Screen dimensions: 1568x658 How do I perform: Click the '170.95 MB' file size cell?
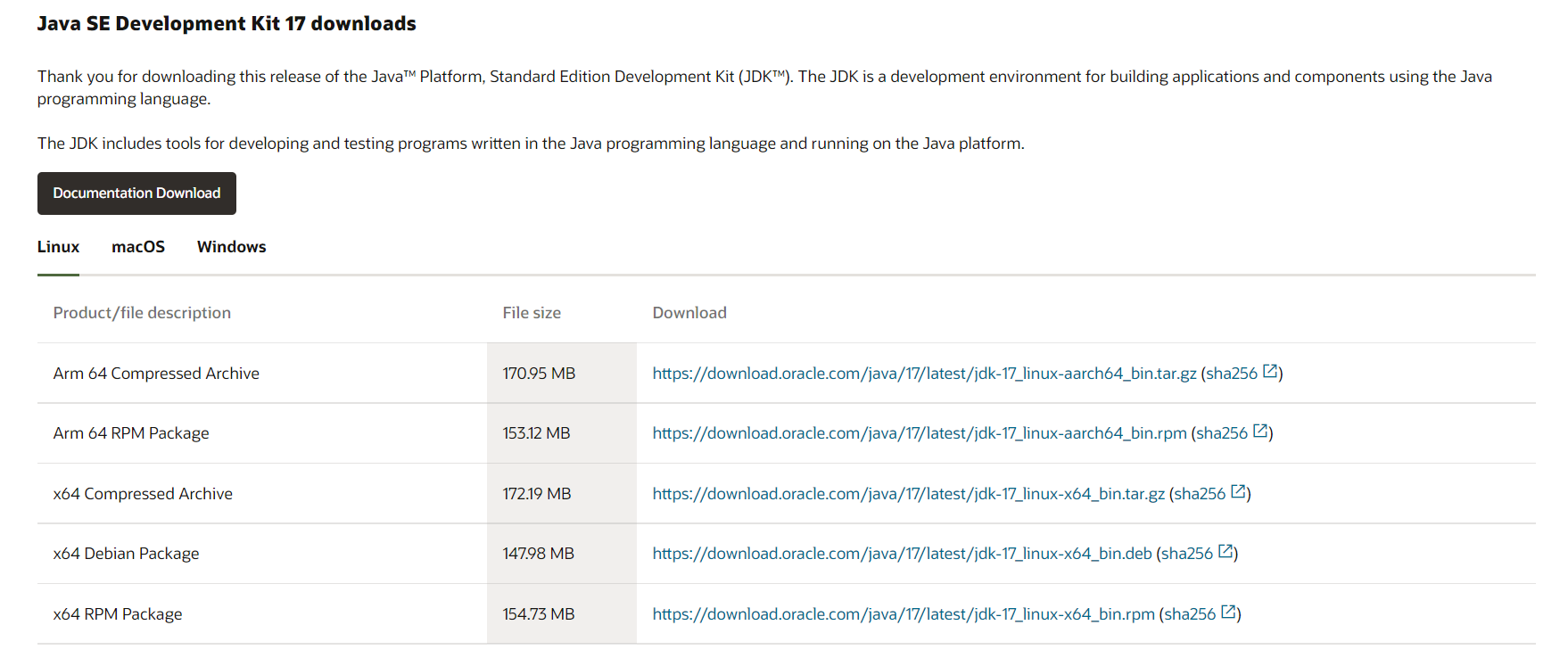(562, 374)
